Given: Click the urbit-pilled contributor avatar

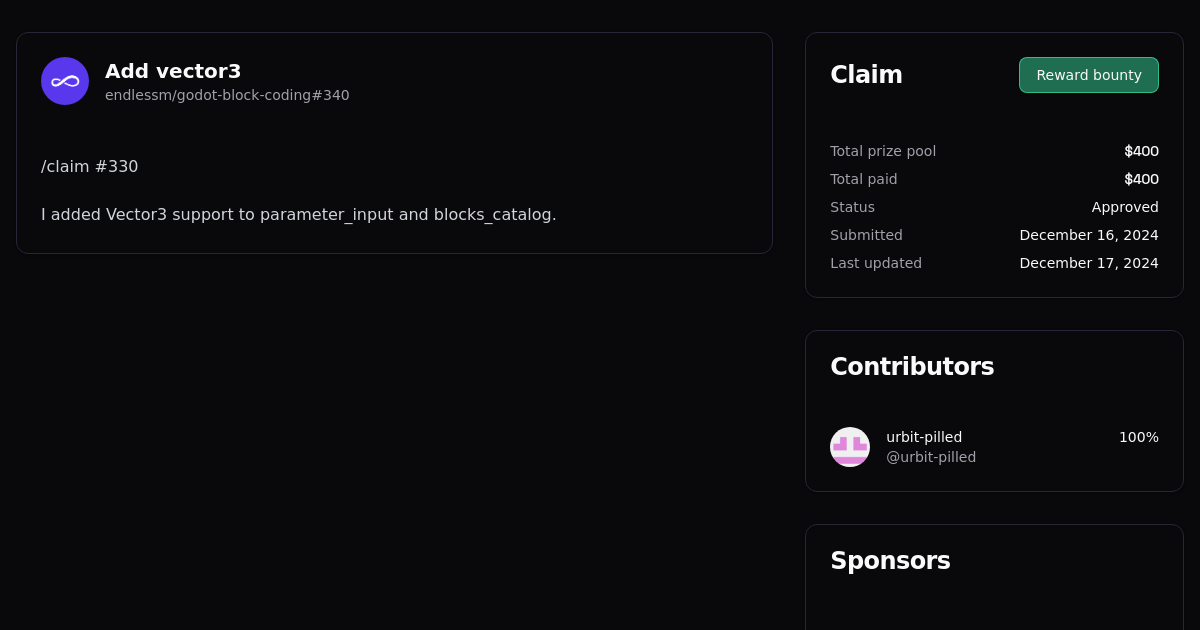Looking at the screenshot, I should tap(850, 447).
